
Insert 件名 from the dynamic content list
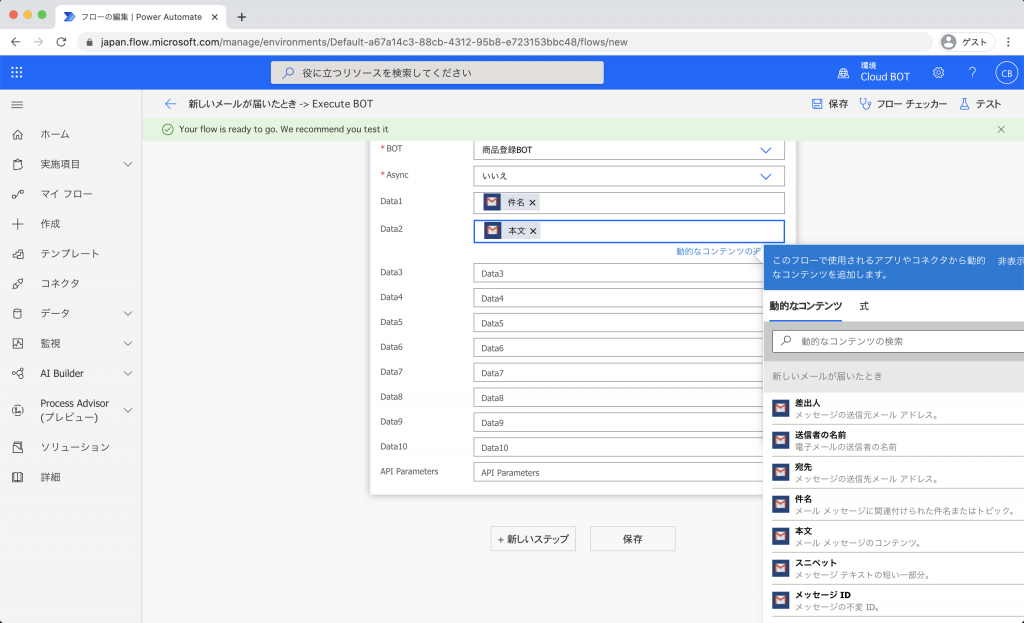click(x=898, y=504)
